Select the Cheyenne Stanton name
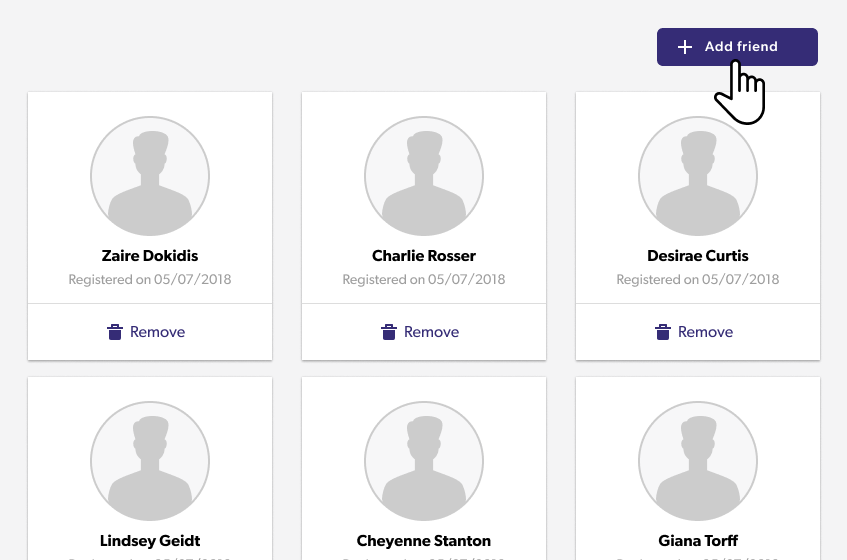 (x=424, y=541)
